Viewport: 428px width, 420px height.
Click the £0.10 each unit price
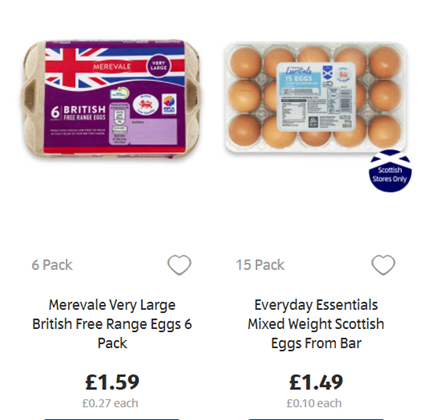[314, 403]
